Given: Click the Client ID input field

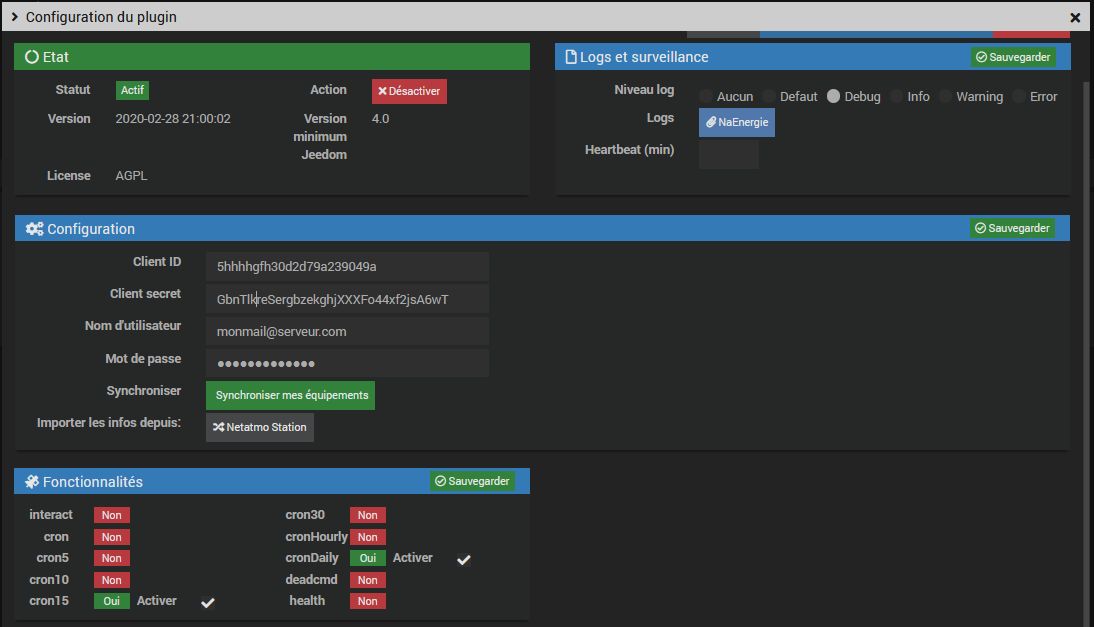Looking at the screenshot, I should coord(347,266).
